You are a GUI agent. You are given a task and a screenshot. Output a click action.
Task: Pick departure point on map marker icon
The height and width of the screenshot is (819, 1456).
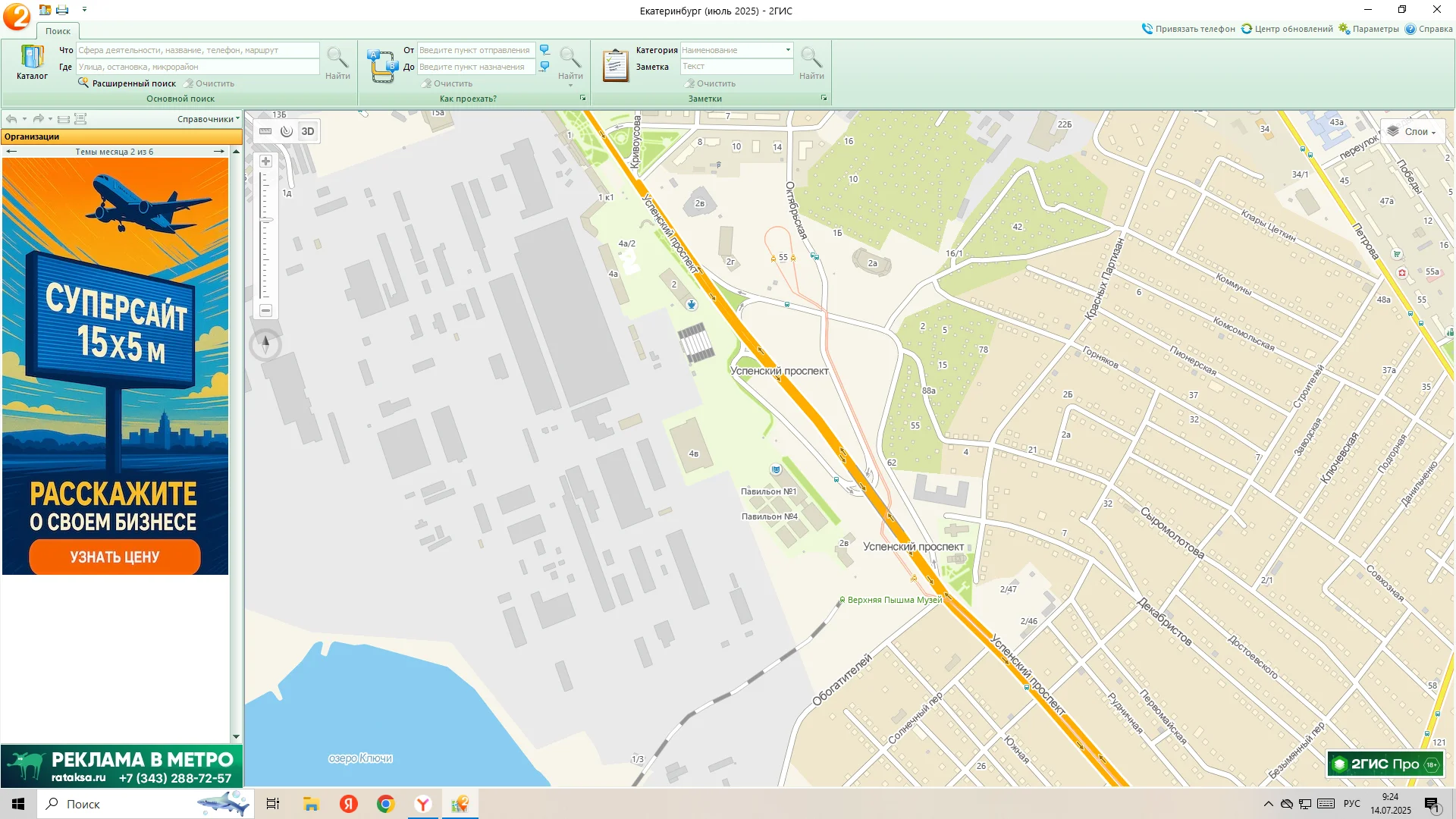544,50
